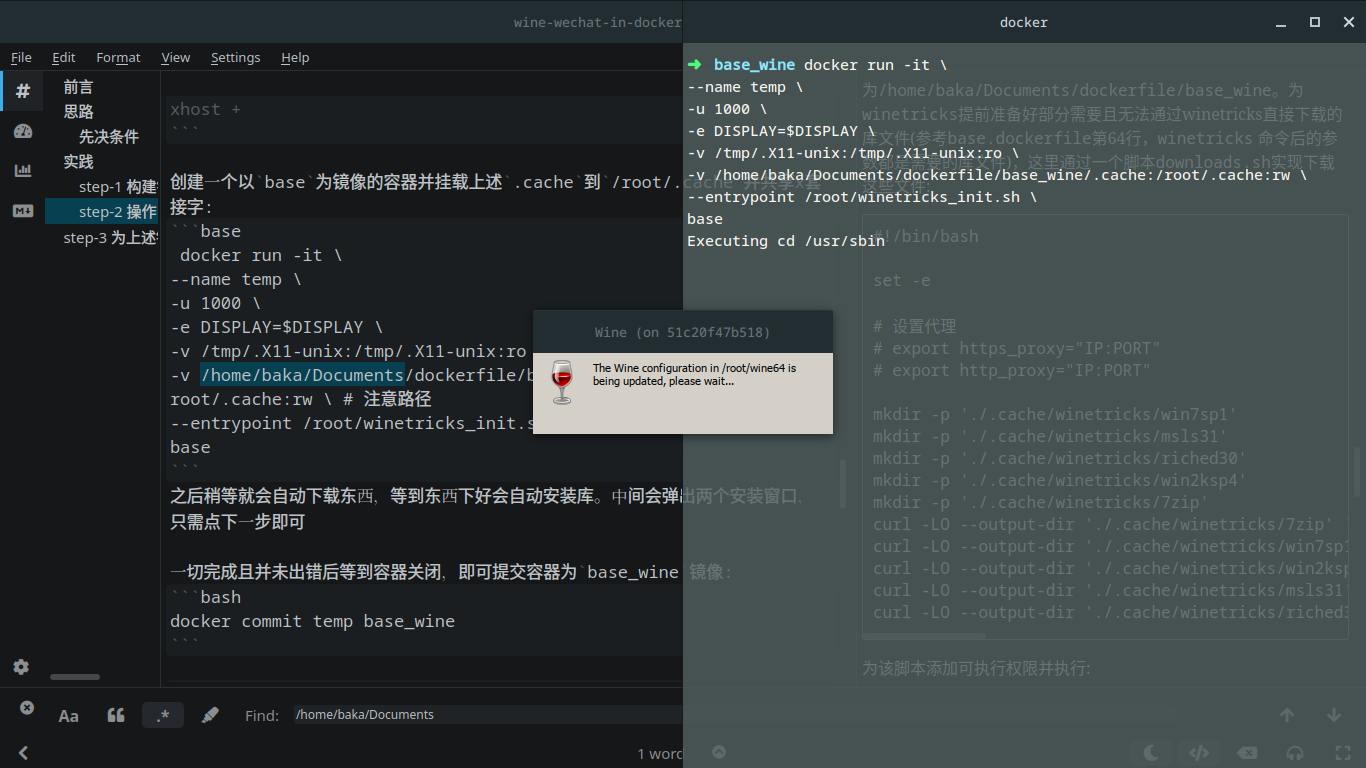Open the sidebar settings gear

point(21,667)
